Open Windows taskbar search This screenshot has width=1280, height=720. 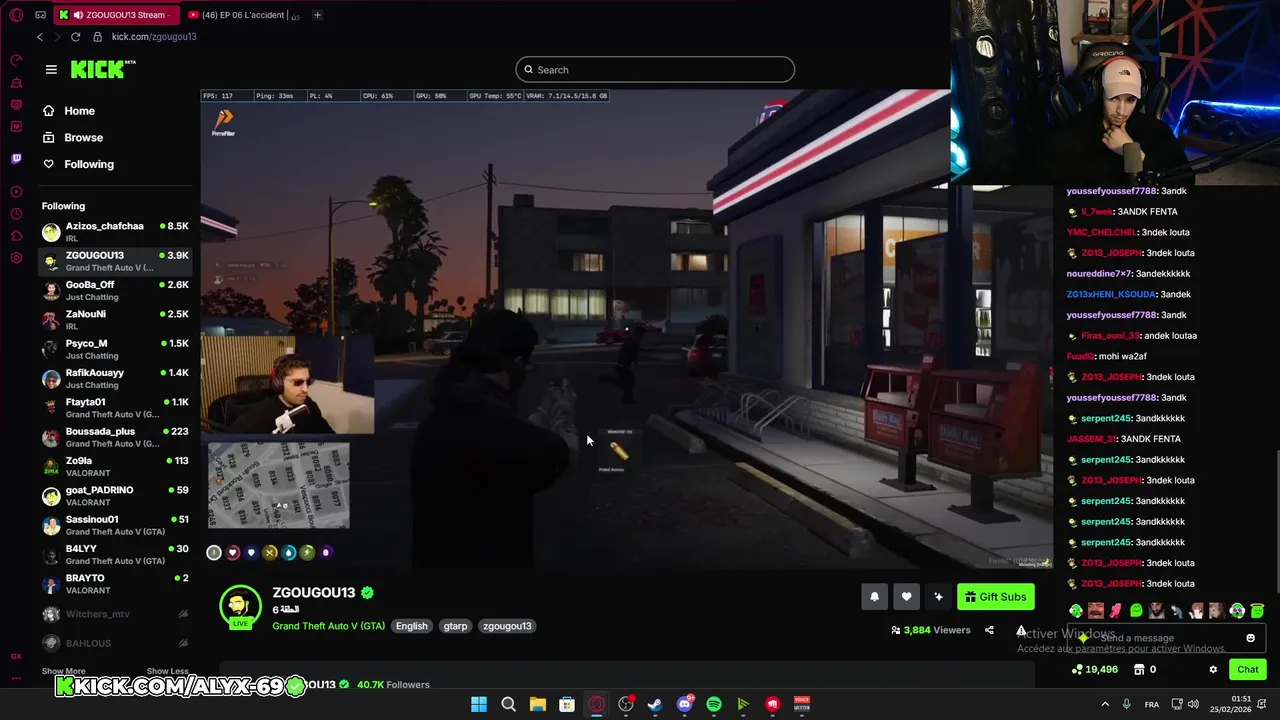[x=508, y=705]
